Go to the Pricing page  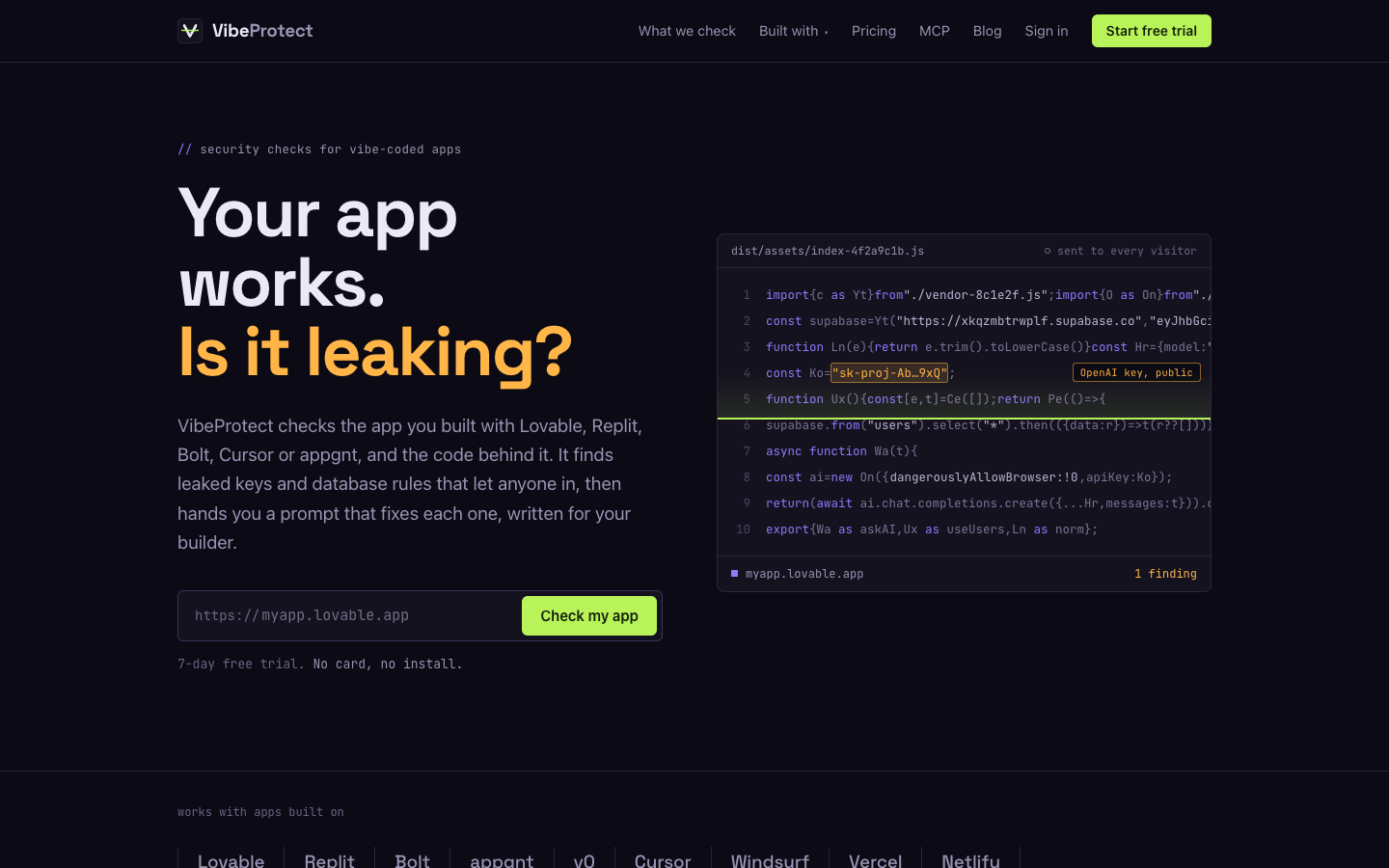click(874, 31)
